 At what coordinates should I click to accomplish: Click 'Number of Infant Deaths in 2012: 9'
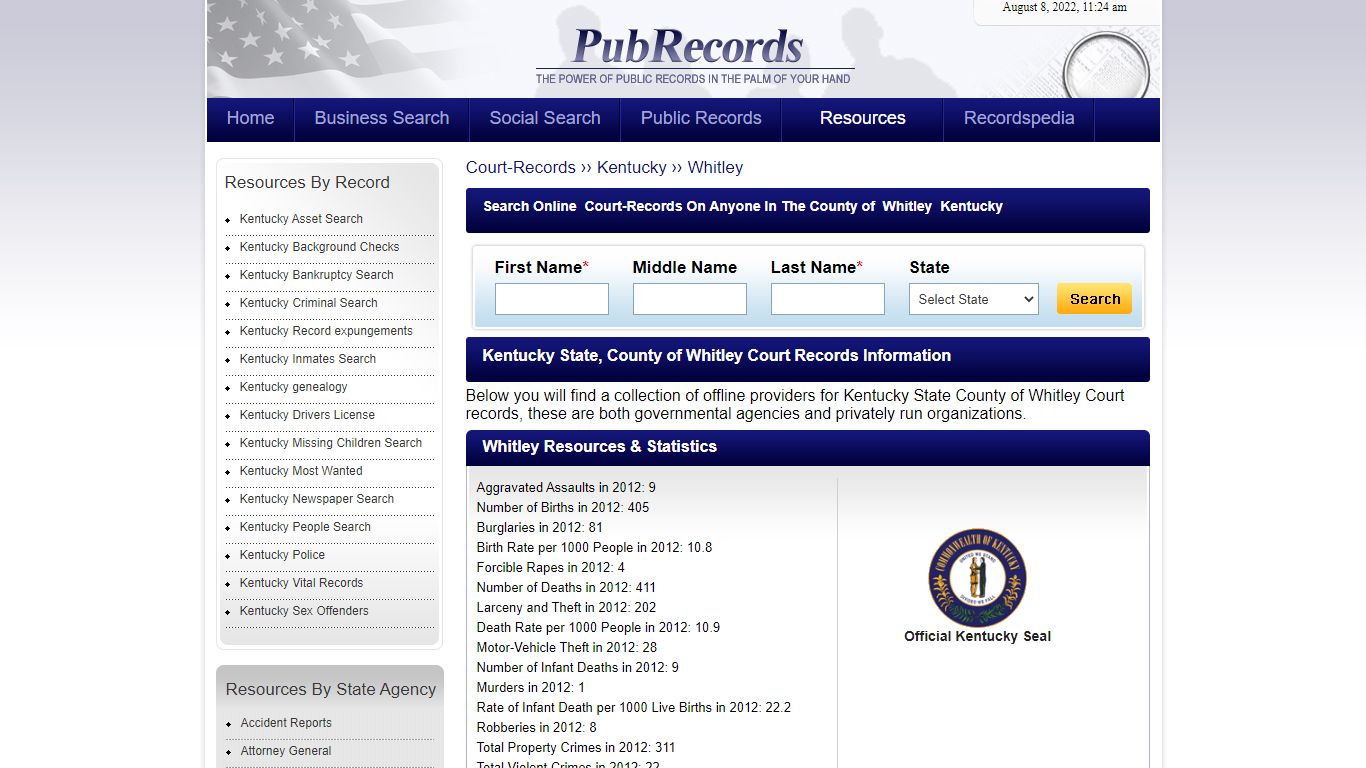578,668
